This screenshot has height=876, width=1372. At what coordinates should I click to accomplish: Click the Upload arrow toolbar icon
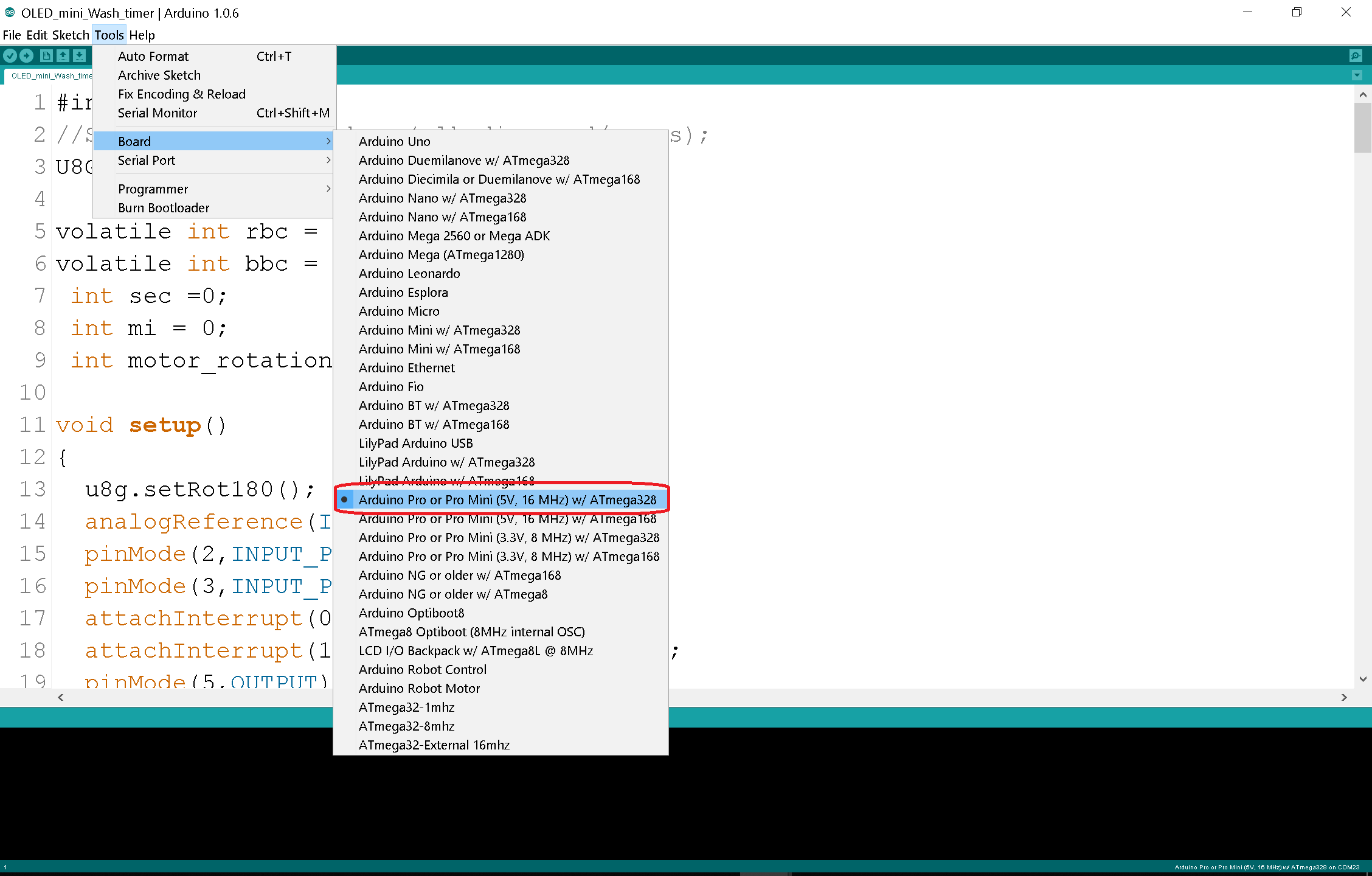(27, 56)
